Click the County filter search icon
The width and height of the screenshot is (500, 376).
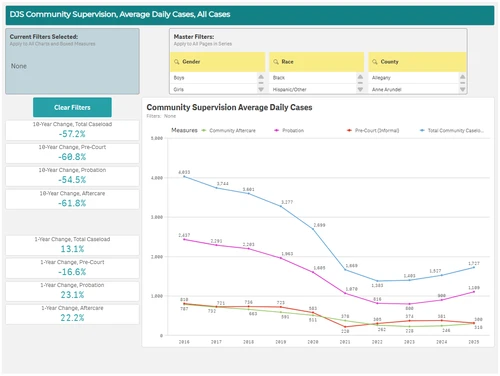click(375, 62)
